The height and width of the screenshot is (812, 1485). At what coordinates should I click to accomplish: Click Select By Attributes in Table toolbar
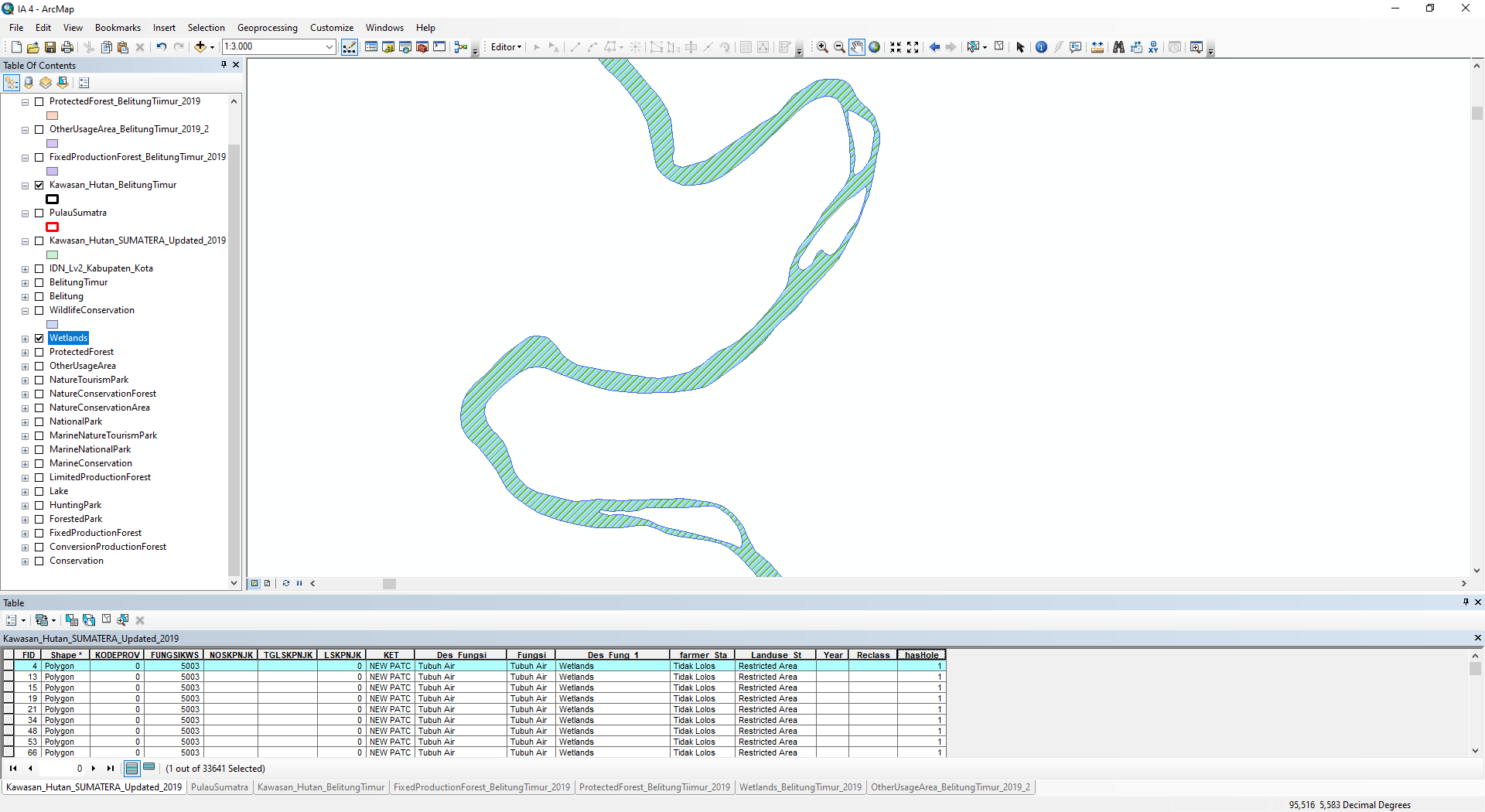coord(72,620)
